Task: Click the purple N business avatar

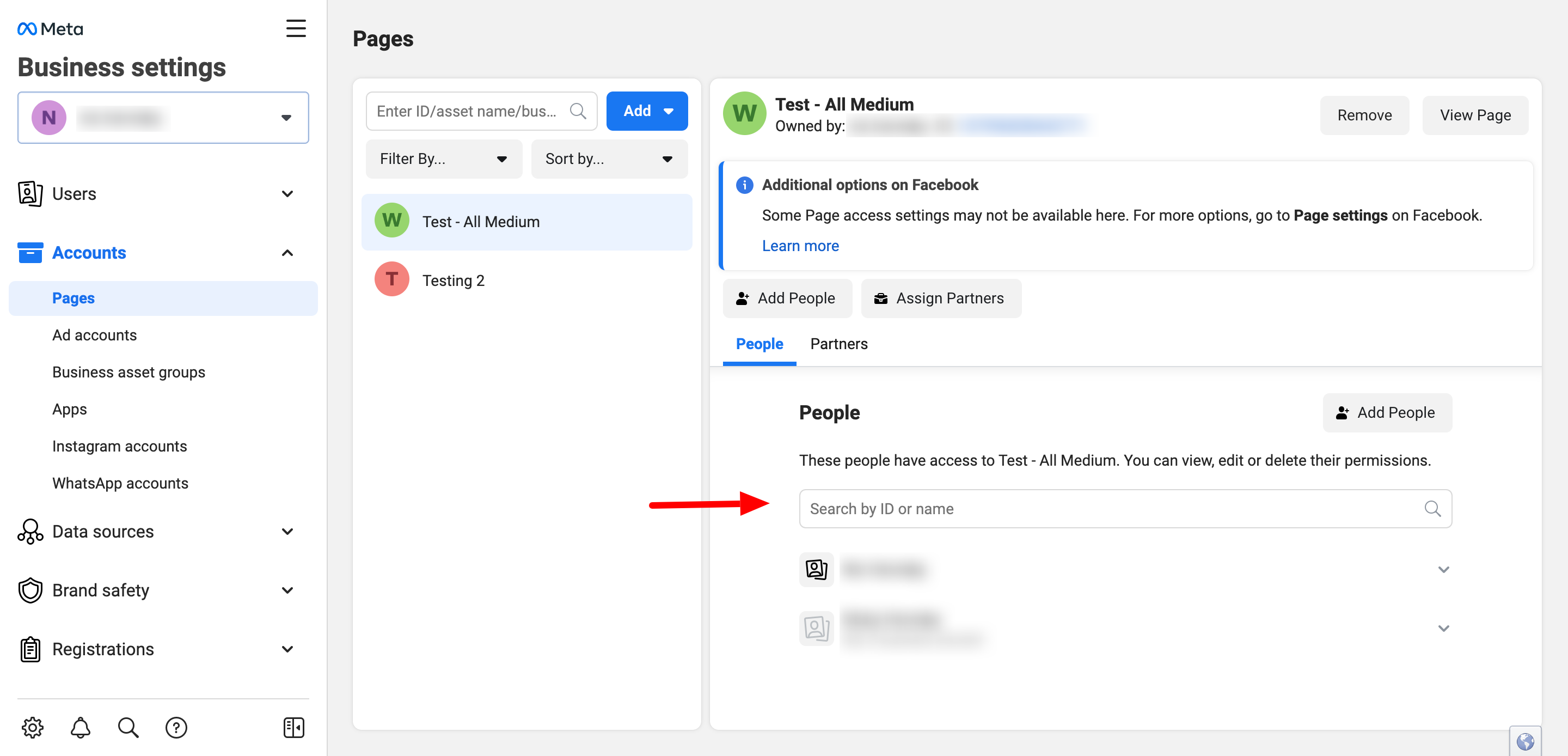Action: (48, 117)
